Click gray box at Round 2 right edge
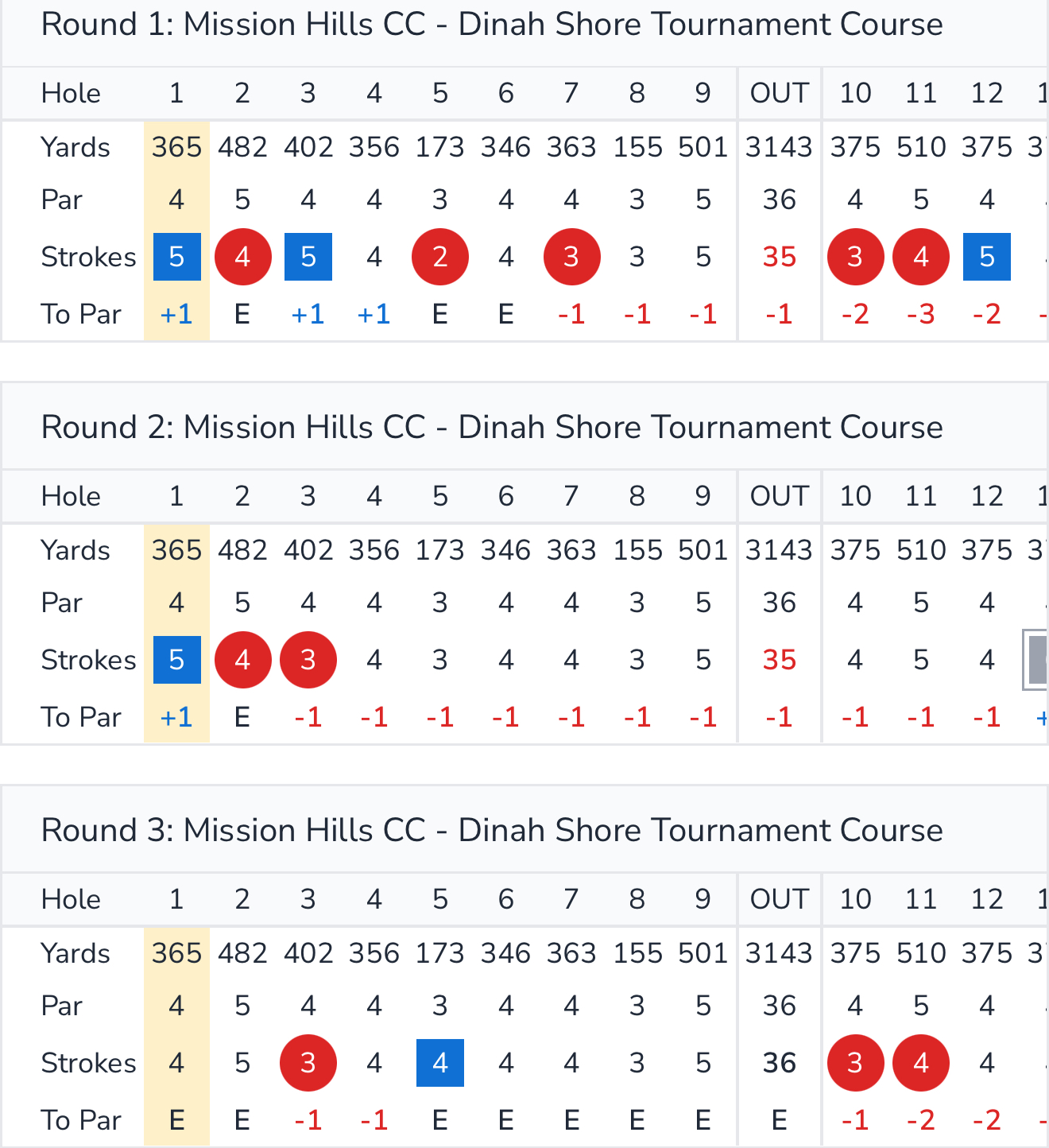This screenshot has height=1148, width=1049. (x=1035, y=660)
